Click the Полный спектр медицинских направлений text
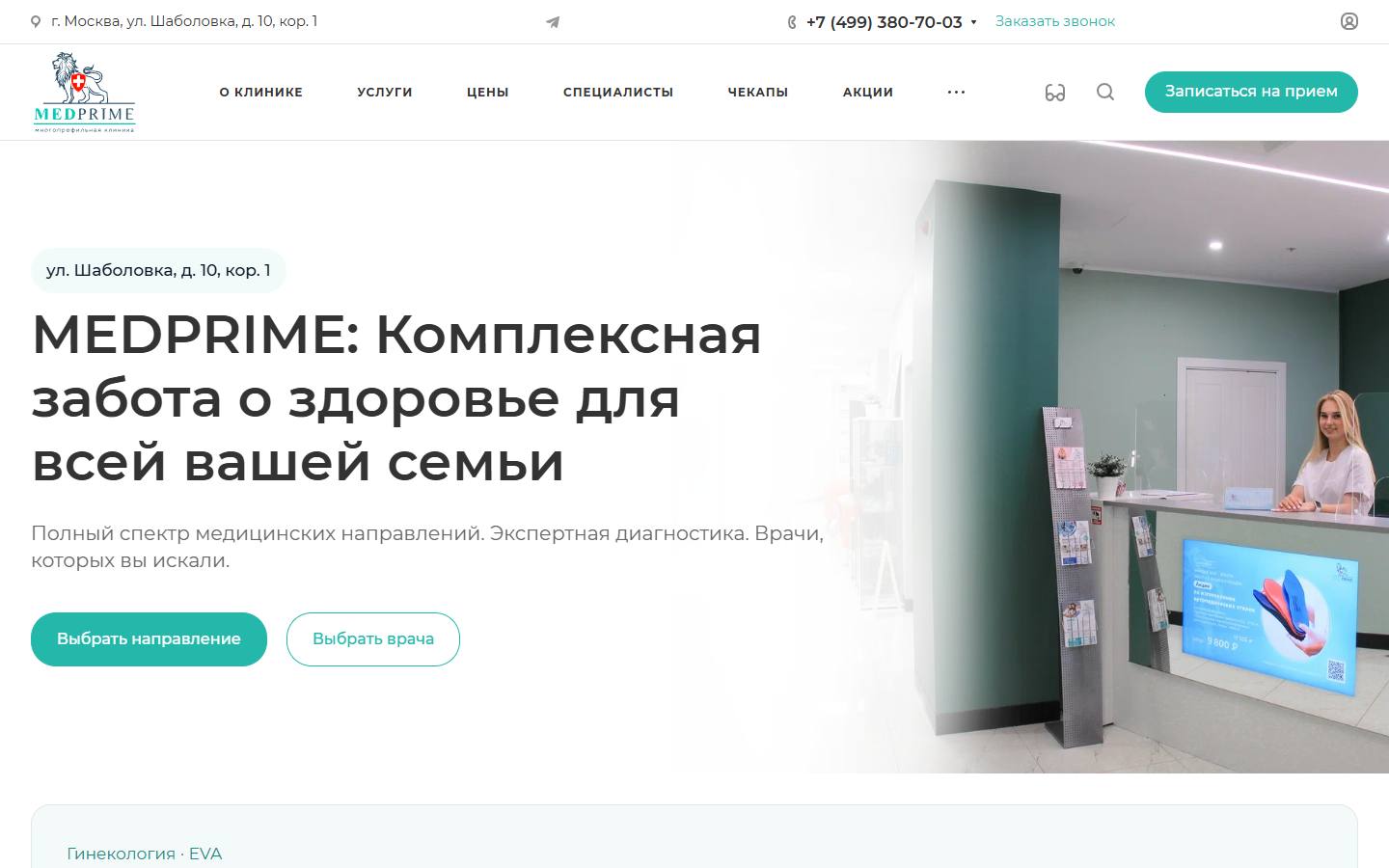This screenshot has width=1389, height=868. [427, 547]
